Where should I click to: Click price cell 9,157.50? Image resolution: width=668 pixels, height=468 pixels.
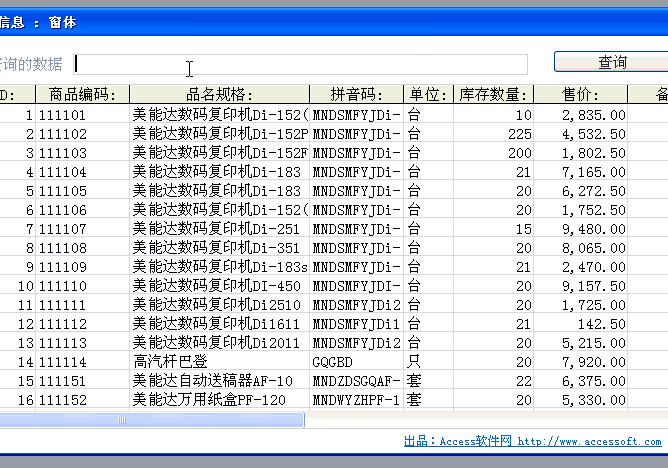[581, 286]
